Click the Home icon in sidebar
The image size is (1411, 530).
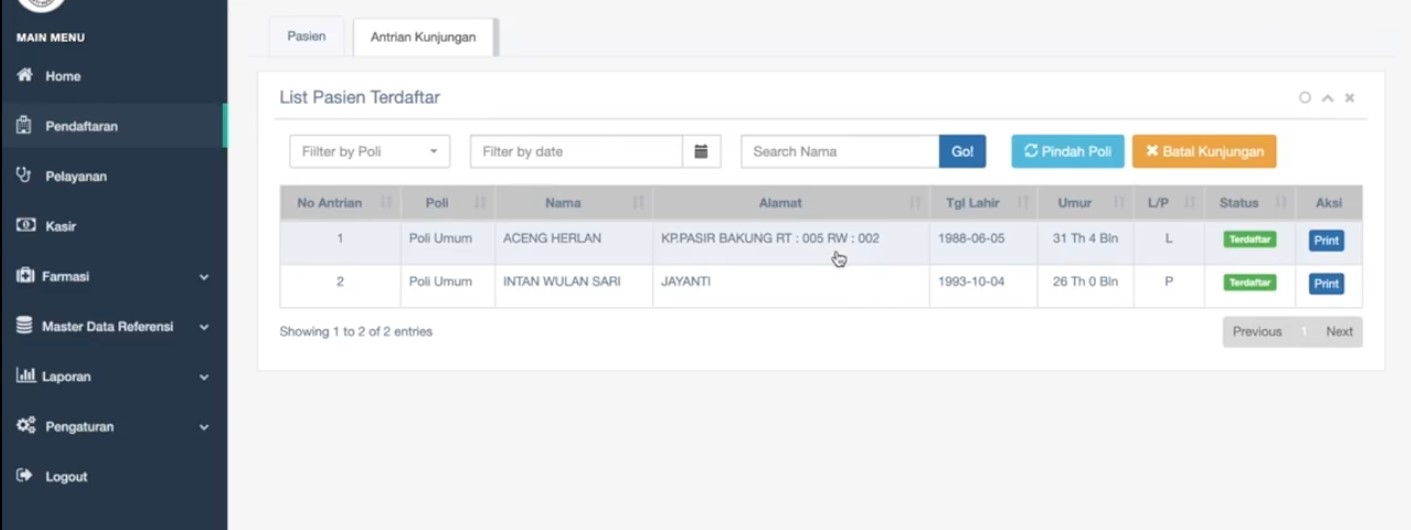(x=25, y=76)
